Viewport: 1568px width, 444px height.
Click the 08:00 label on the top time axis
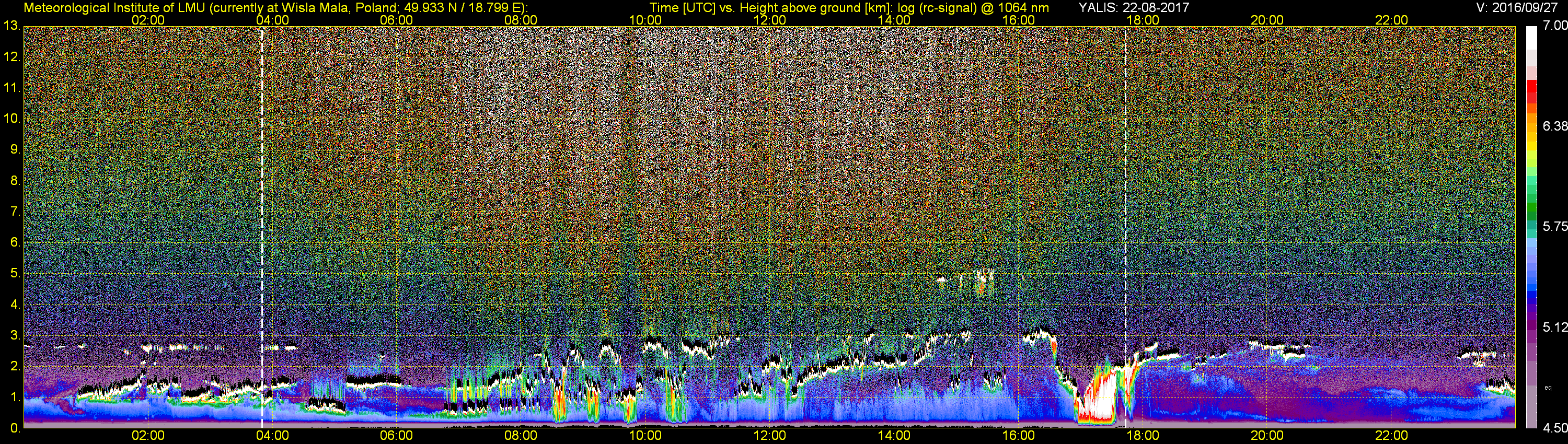click(521, 19)
